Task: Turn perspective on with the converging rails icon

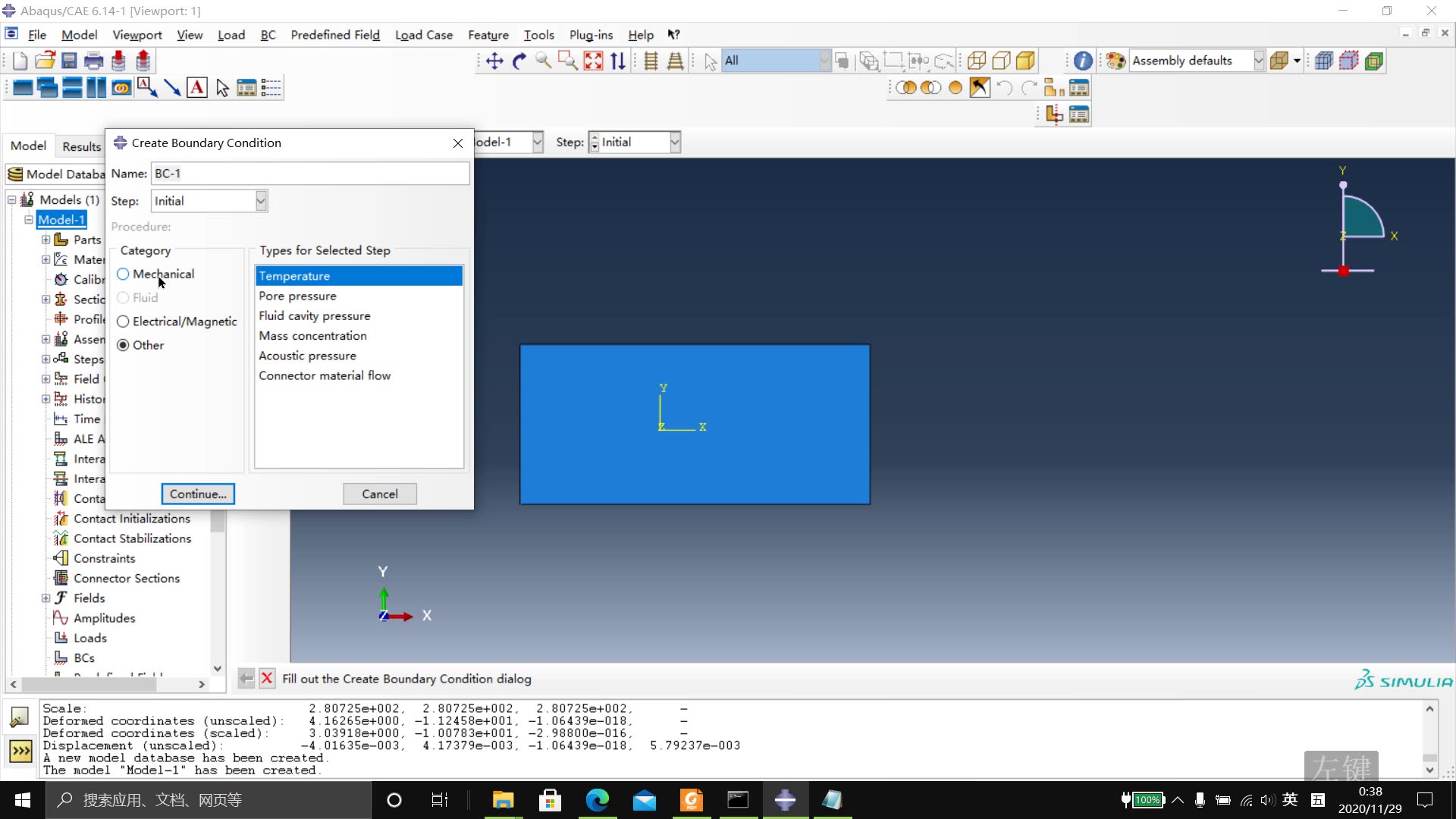Action: [x=675, y=61]
